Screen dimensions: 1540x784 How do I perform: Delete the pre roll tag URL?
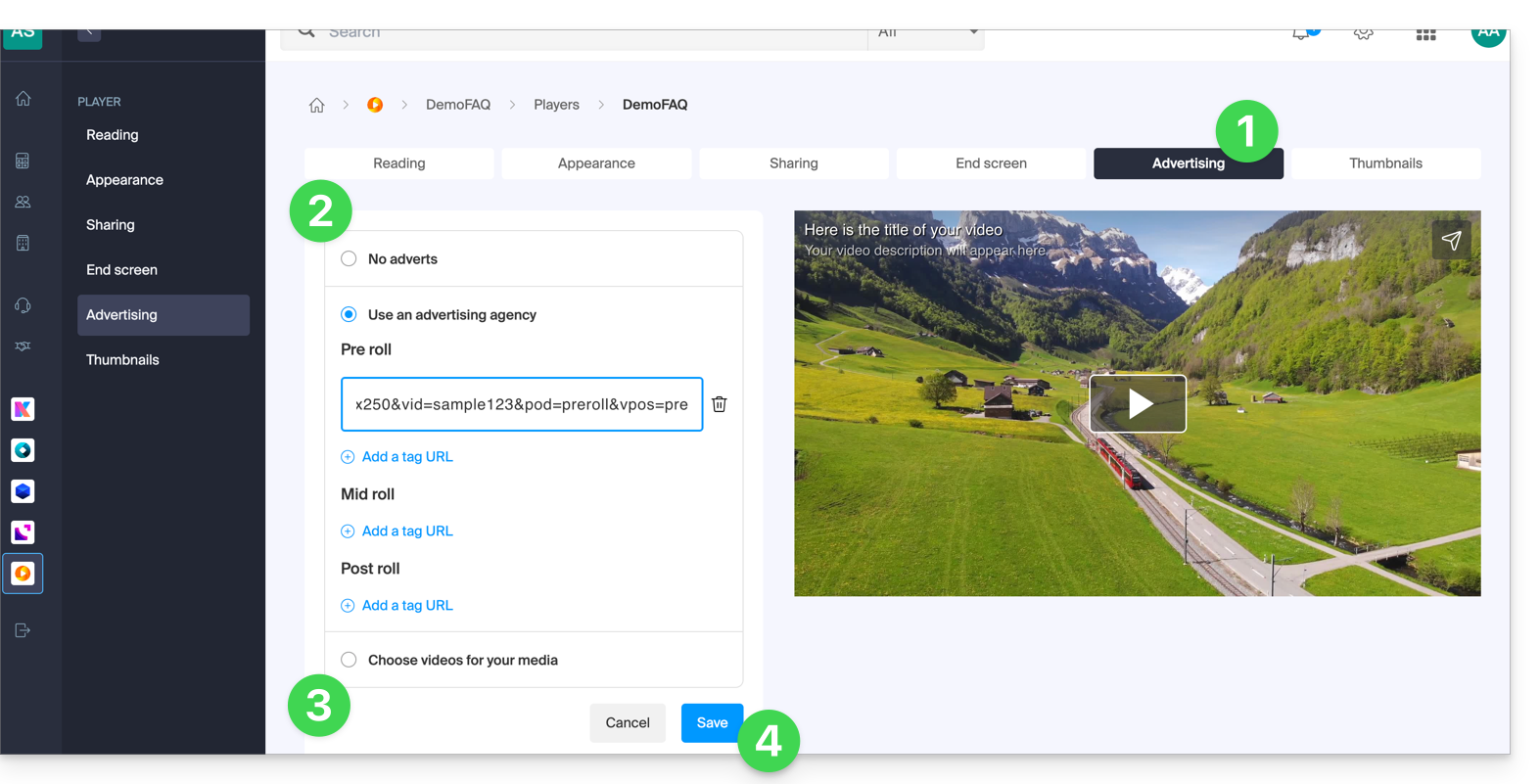pos(719,404)
